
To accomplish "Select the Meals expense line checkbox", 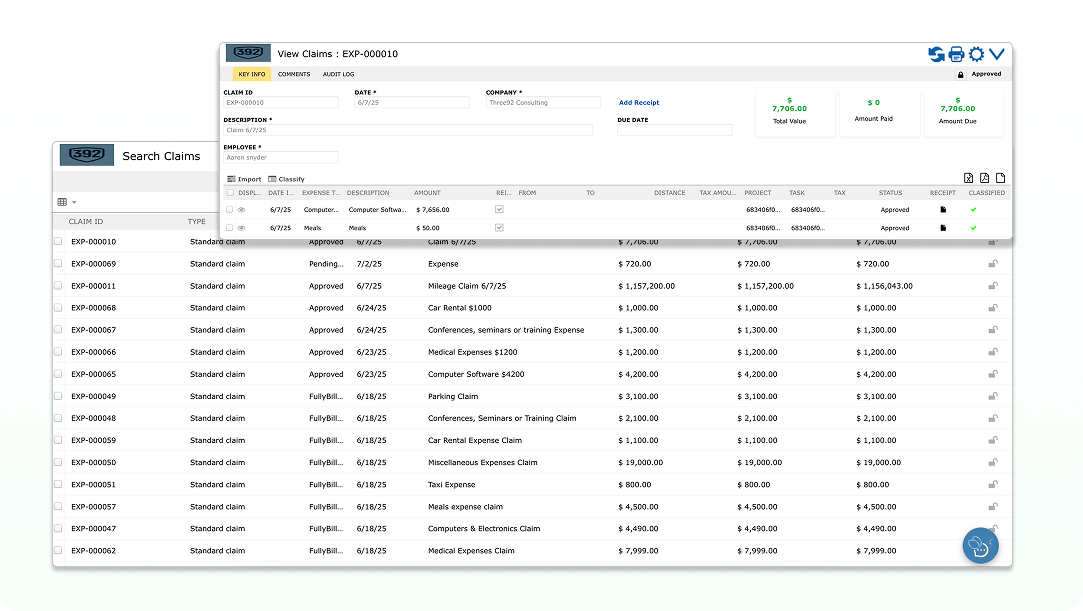I will (x=229, y=228).
